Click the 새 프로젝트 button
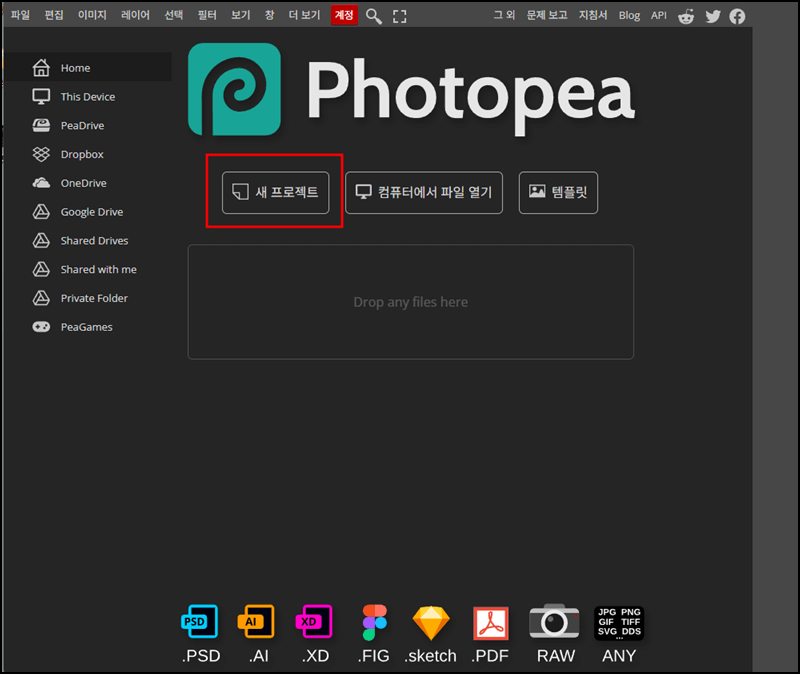Viewport: 800px width, 674px height. click(x=276, y=192)
